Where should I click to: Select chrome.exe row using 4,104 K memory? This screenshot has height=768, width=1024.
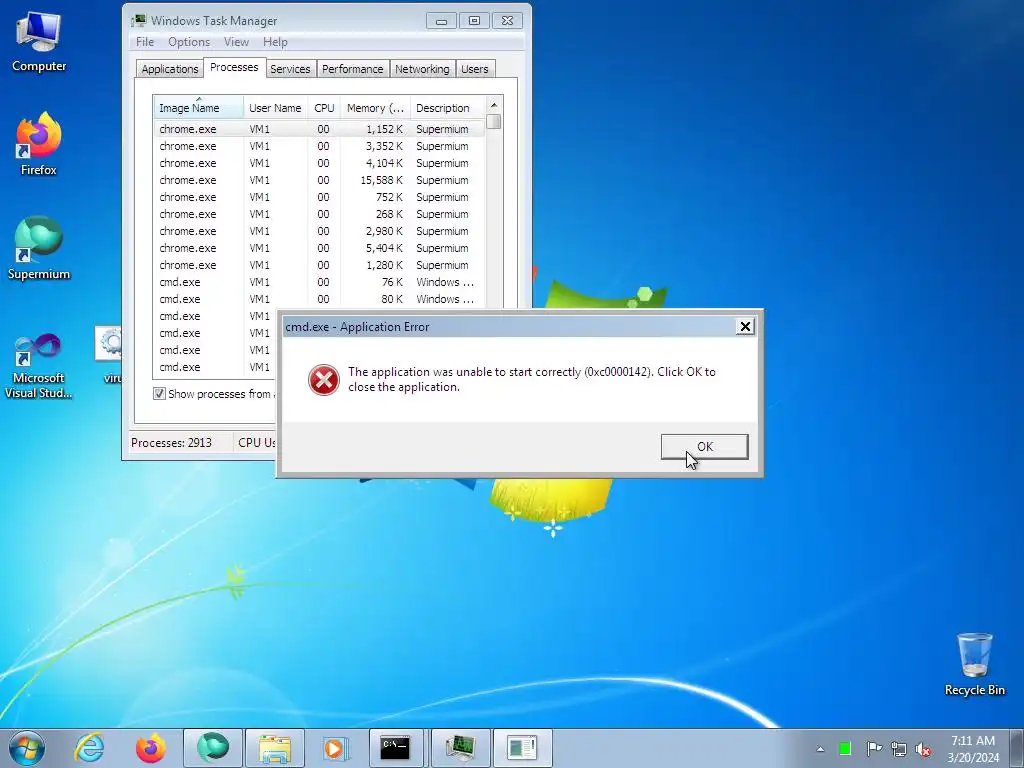coord(320,163)
